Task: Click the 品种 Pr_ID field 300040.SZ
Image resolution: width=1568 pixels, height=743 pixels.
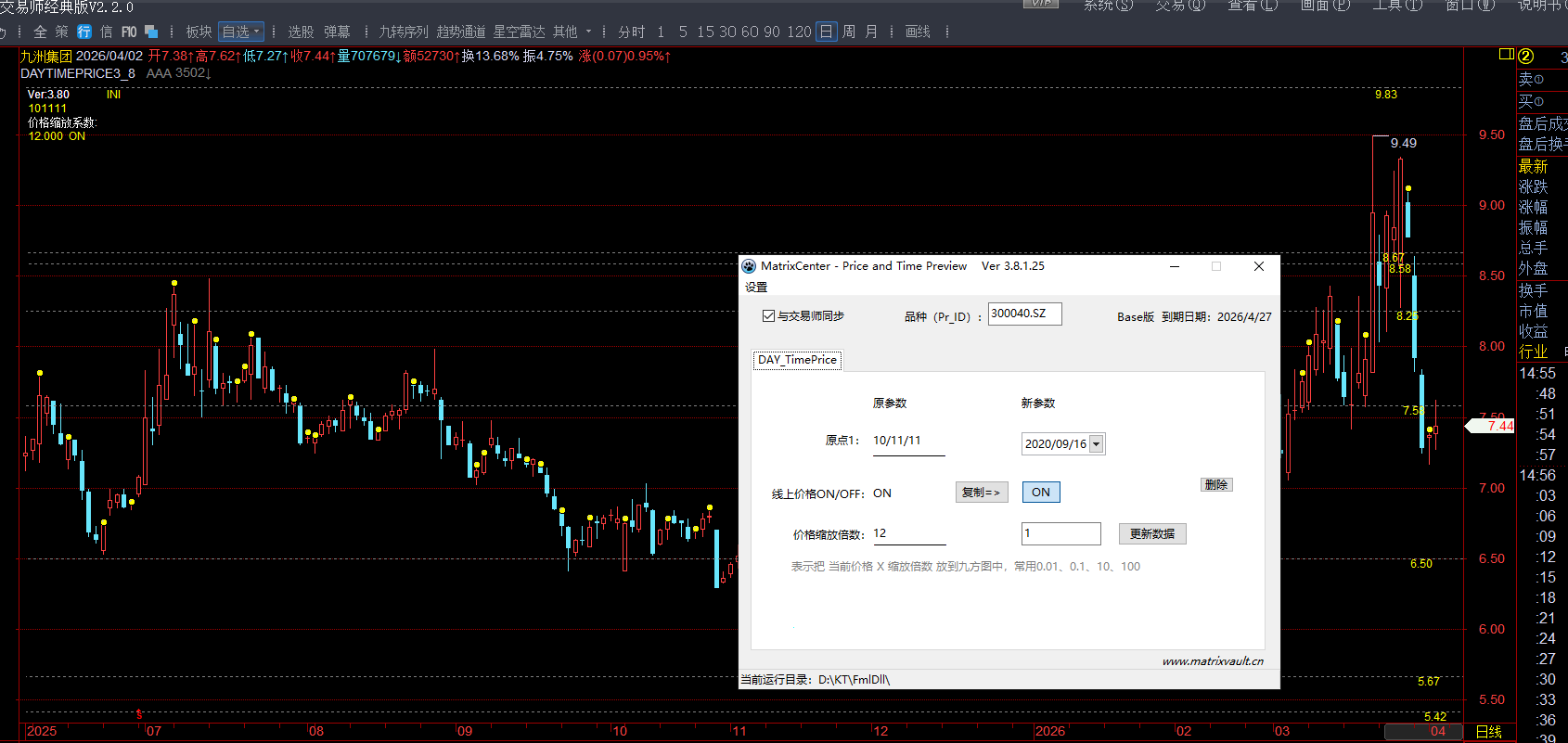Action: 1024,314
